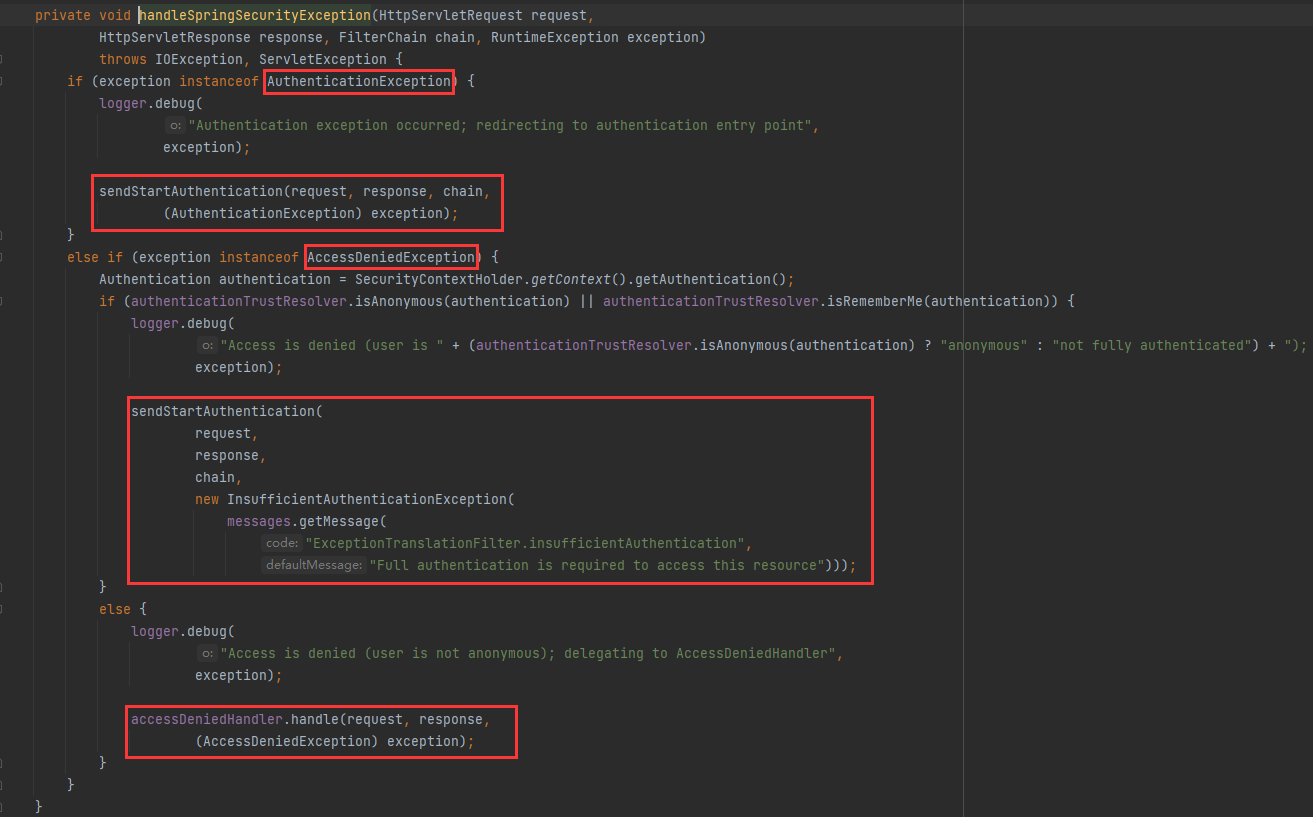Image resolution: width=1313 pixels, height=817 pixels.
Task: Click the standalone 'request,' argument line
Action: coord(227,433)
